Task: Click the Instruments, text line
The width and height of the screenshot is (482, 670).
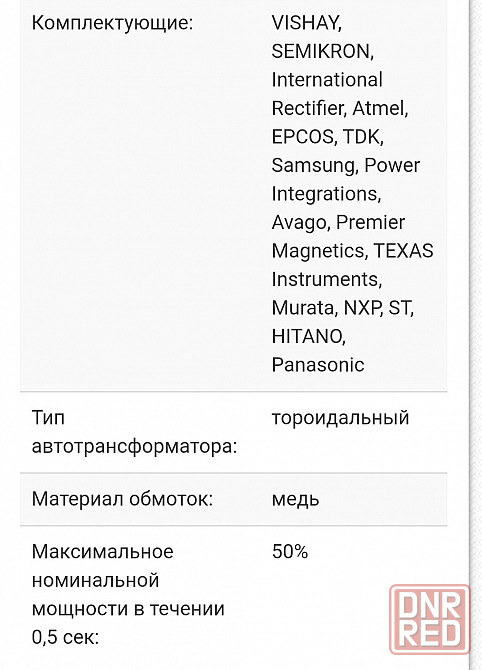Action: coord(327,279)
